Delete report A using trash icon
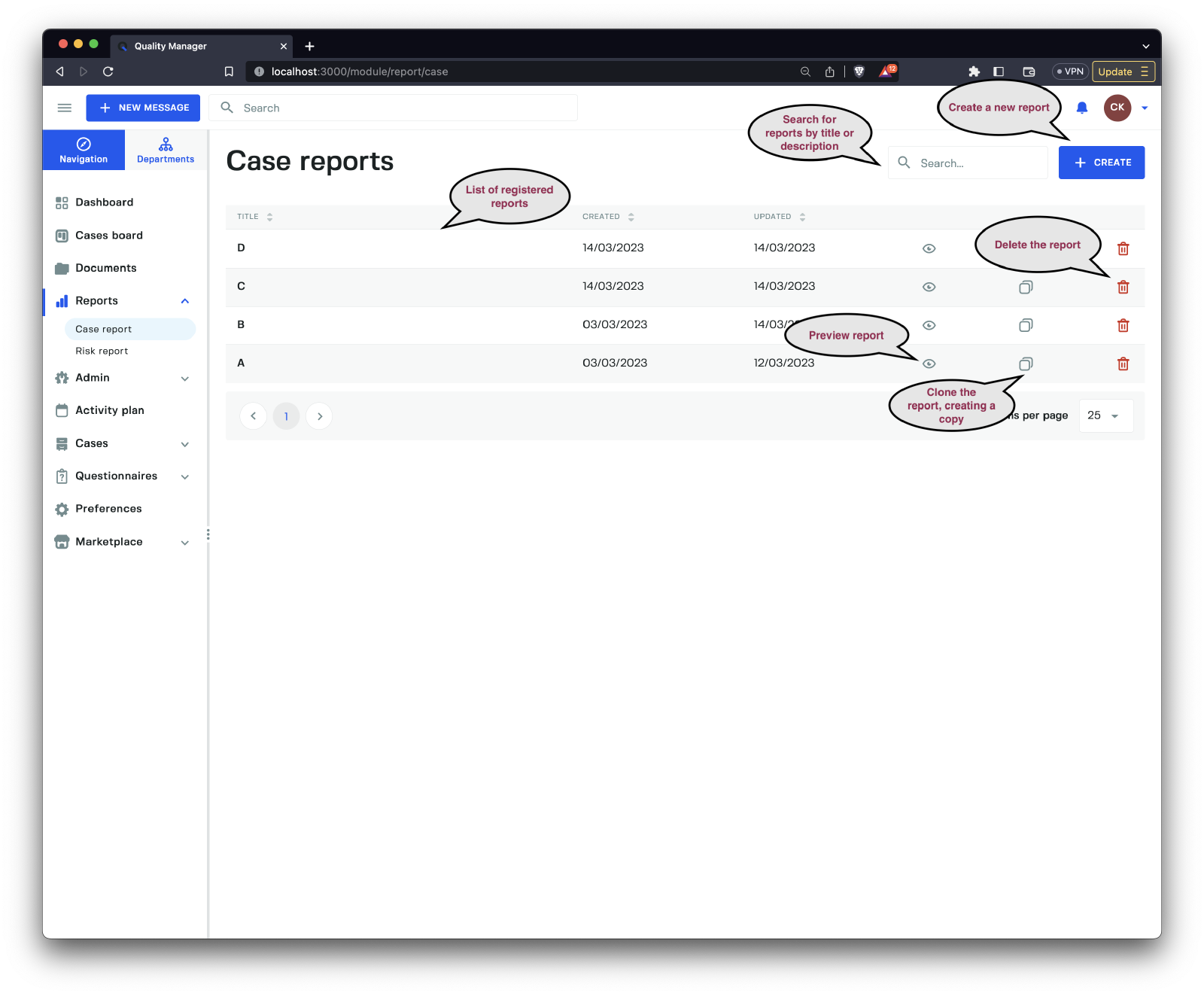Viewport: 1204px width, 995px height. [1123, 364]
